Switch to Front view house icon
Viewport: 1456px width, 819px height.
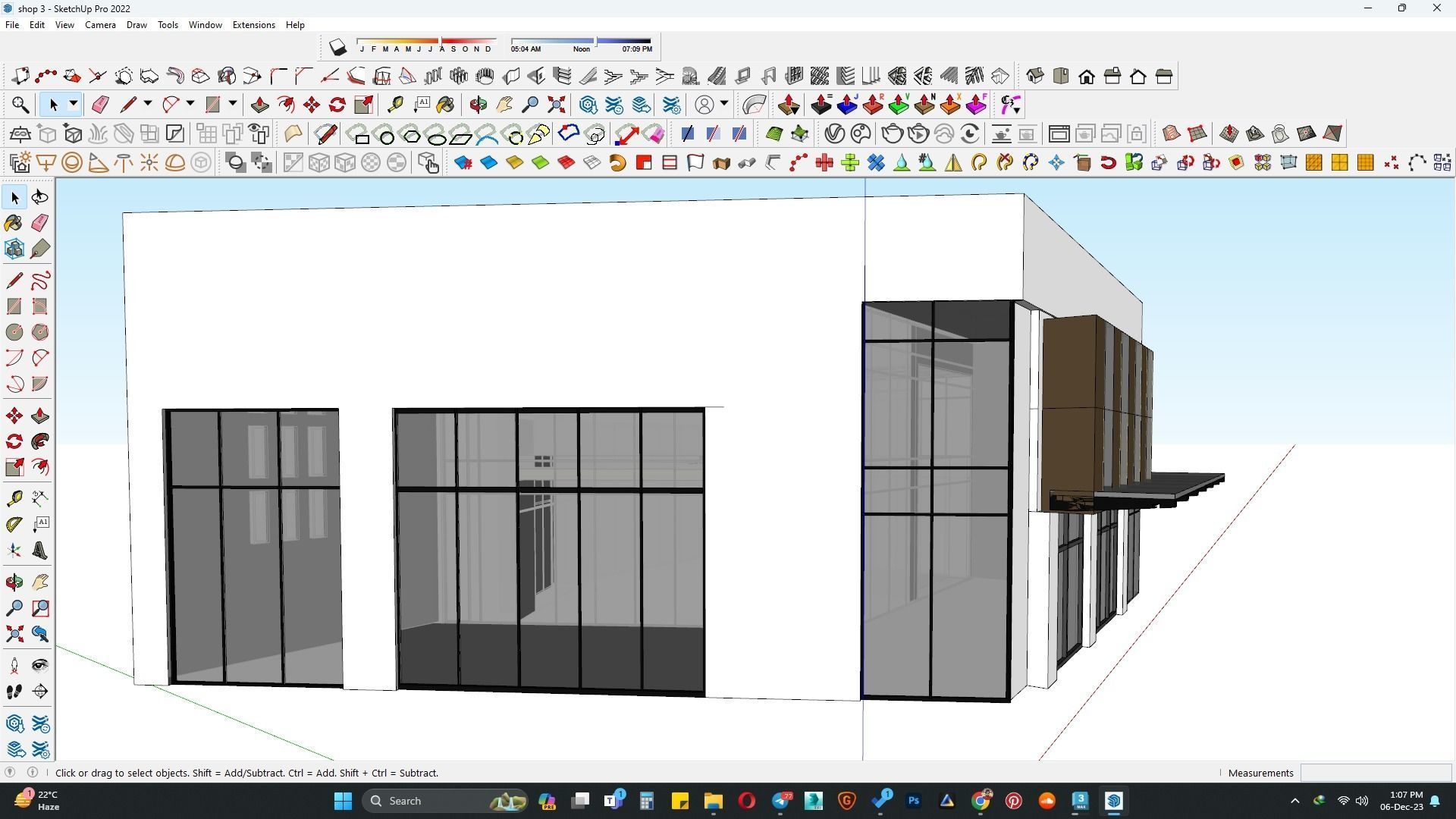coord(1087,76)
